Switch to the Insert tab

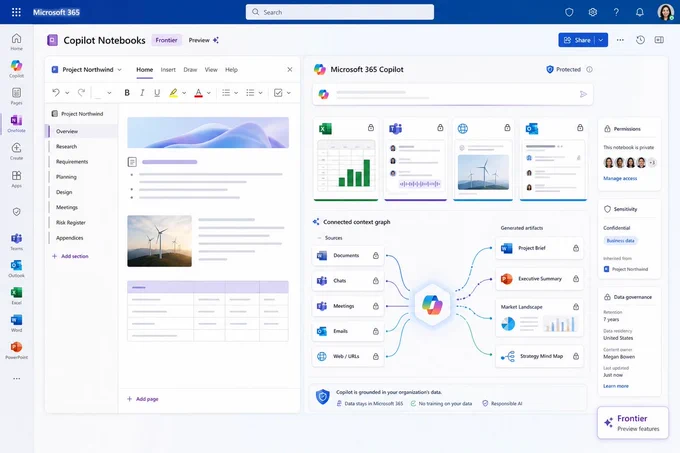pos(168,69)
